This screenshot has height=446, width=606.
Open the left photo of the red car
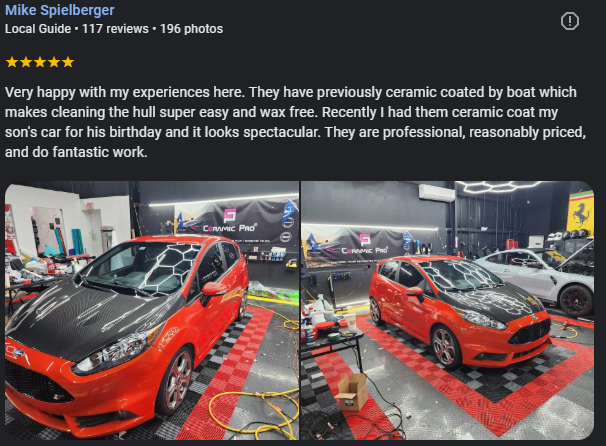[152, 310]
